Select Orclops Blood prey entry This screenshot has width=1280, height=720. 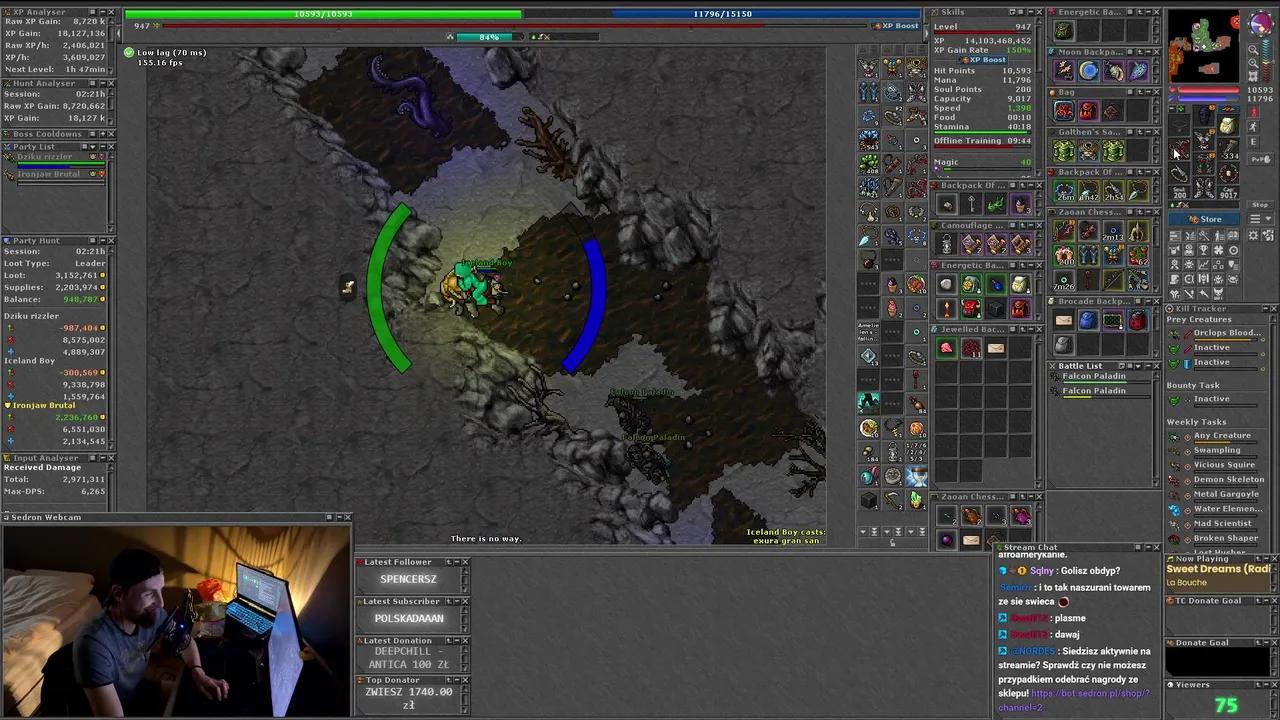click(1219, 334)
